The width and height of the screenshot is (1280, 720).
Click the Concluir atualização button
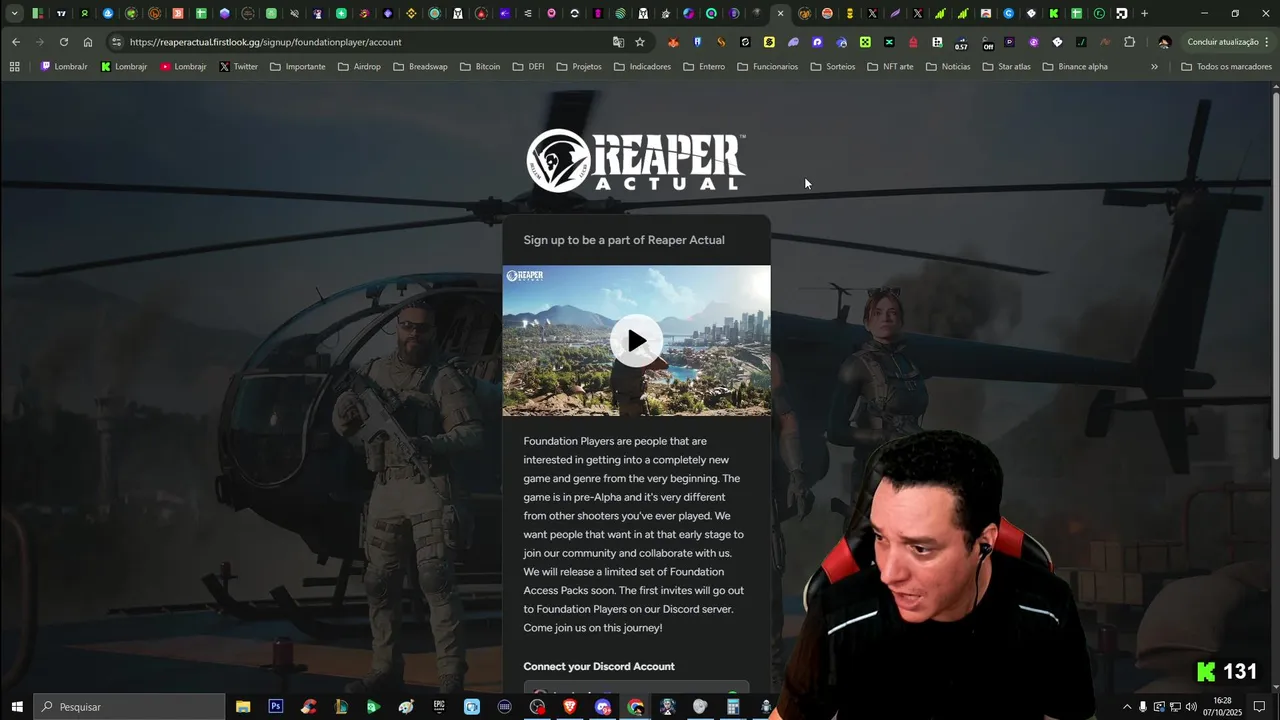coord(1229,42)
